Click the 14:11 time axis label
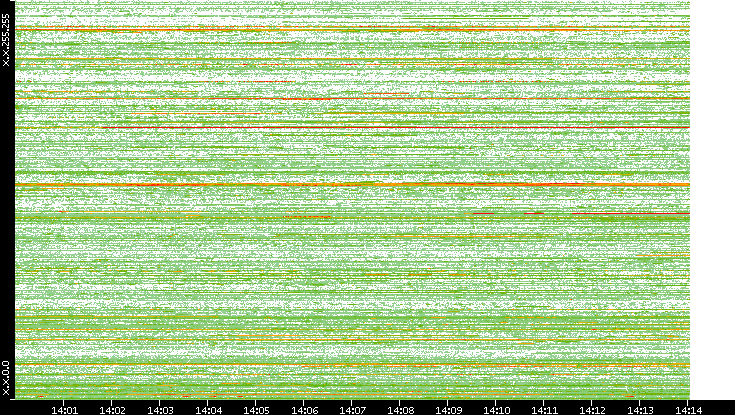This screenshot has height=415, width=735. click(x=544, y=410)
